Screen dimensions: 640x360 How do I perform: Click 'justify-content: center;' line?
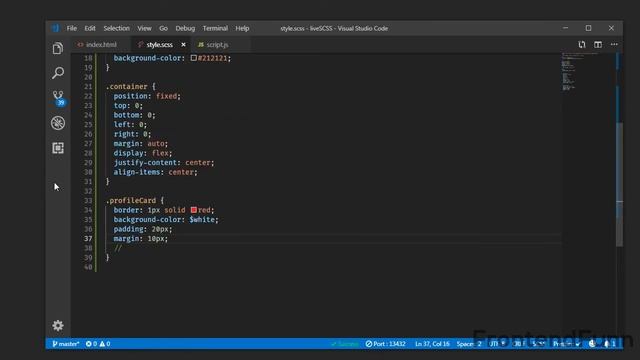click(x=164, y=162)
